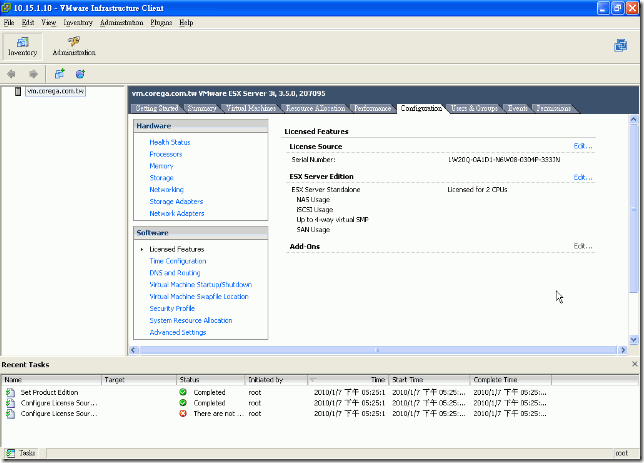Image resolution: width=644 pixels, height=463 pixels.
Task: Click the failed task red error icon
Action: pos(183,413)
